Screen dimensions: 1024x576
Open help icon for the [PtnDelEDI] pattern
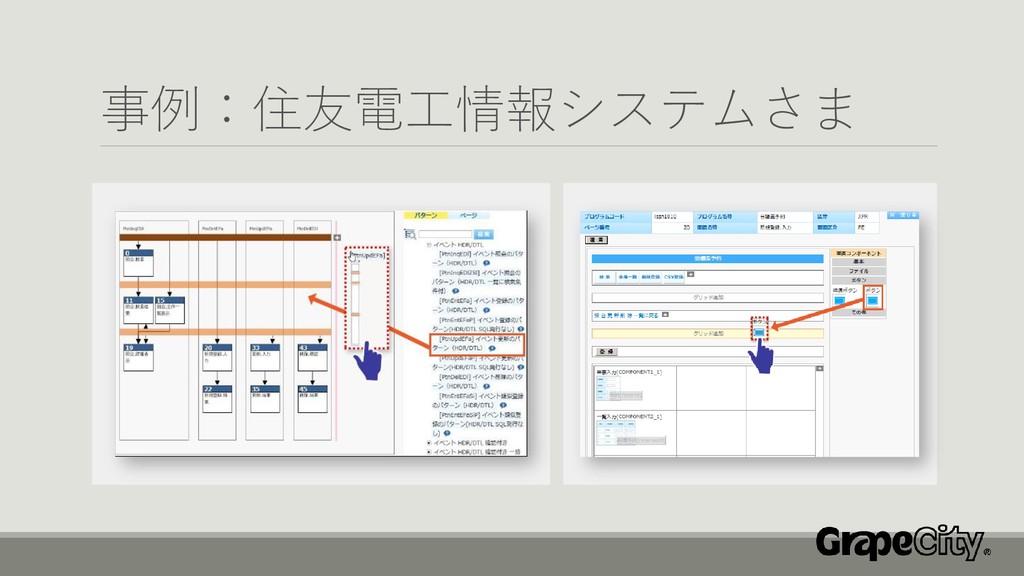[x=486, y=387]
